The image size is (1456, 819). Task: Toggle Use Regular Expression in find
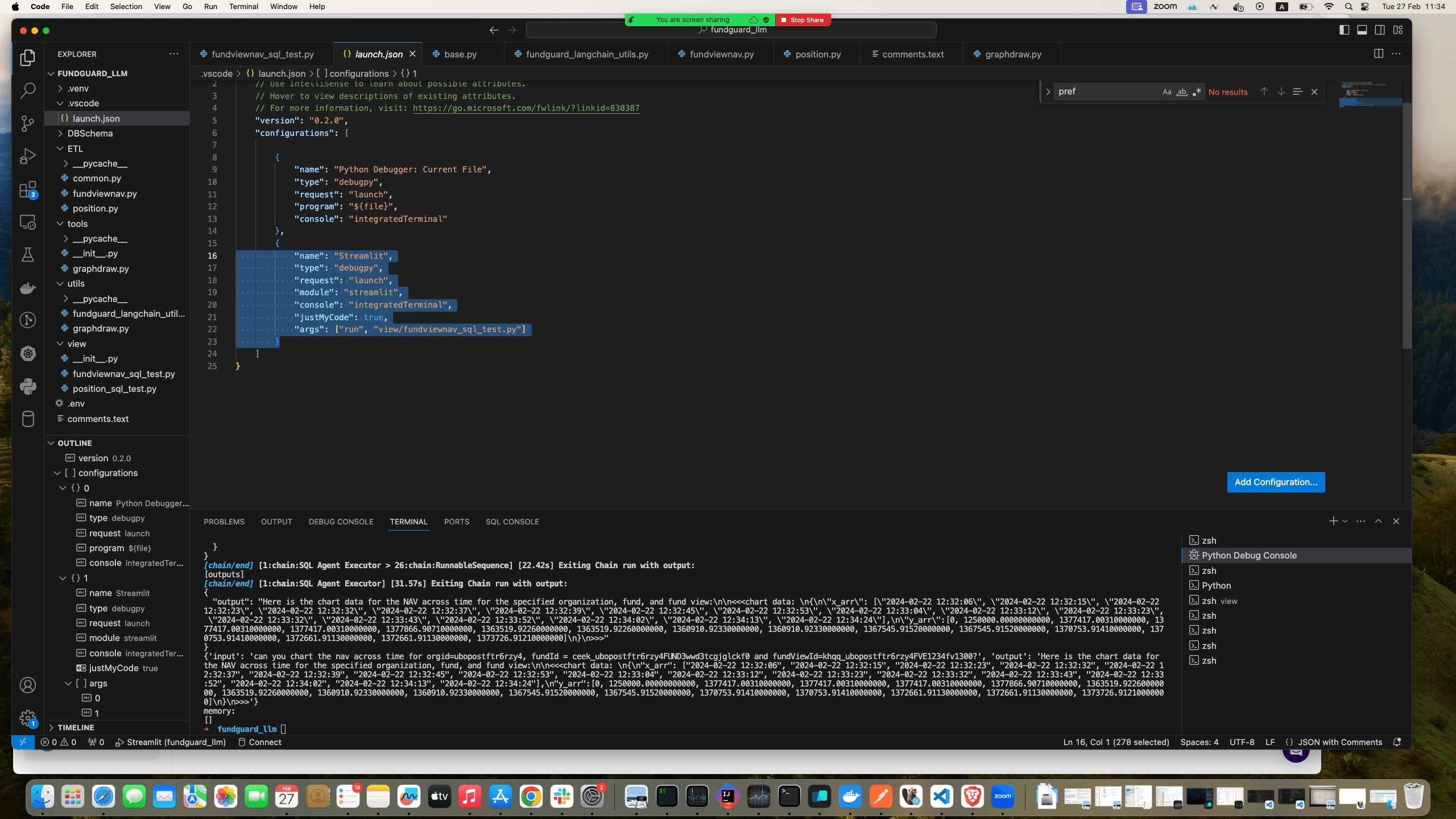(1197, 92)
